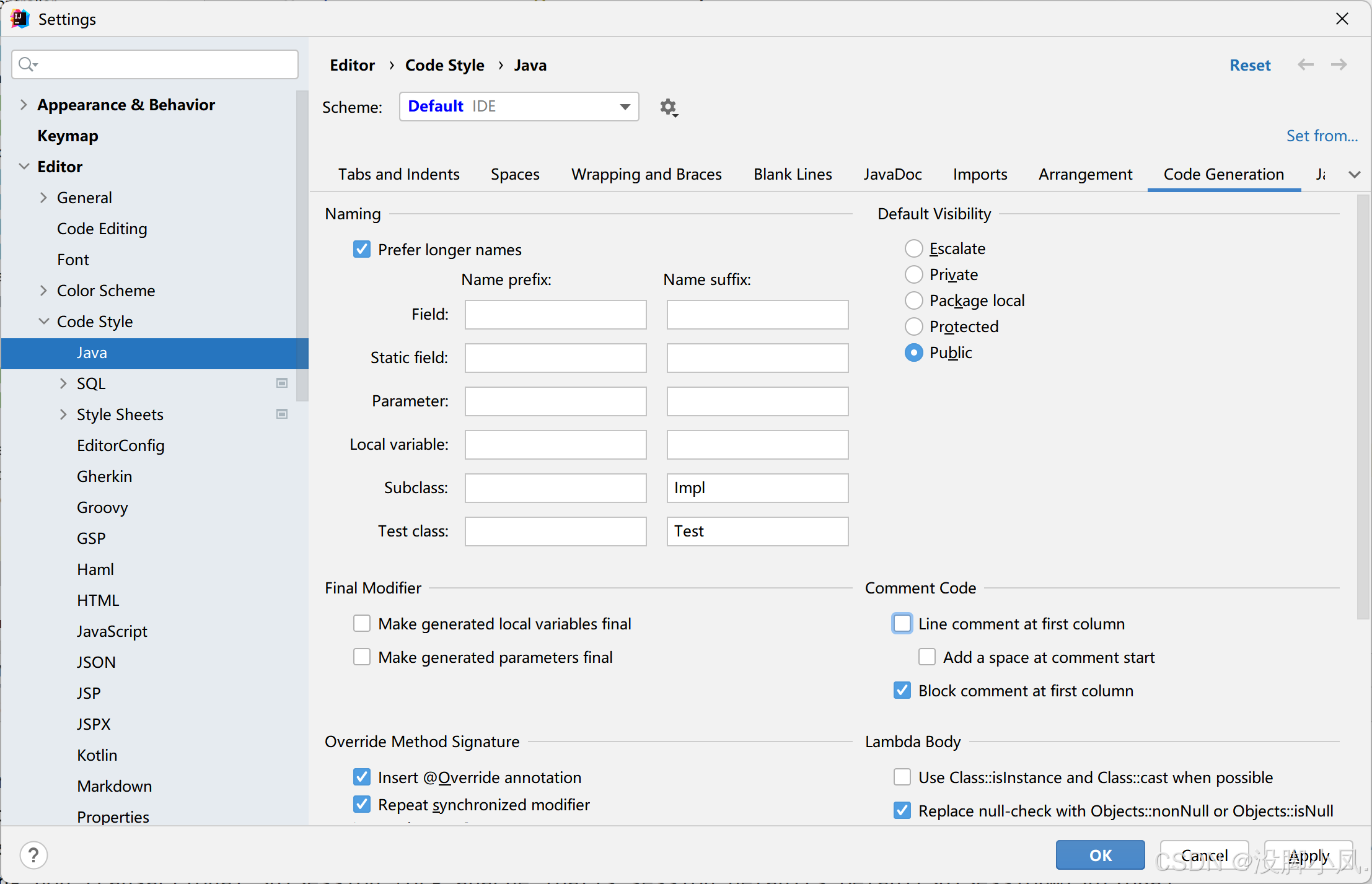The height and width of the screenshot is (884, 1372).
Task: Open the Wrapping and Braces tab
Action: pos(646,175)
